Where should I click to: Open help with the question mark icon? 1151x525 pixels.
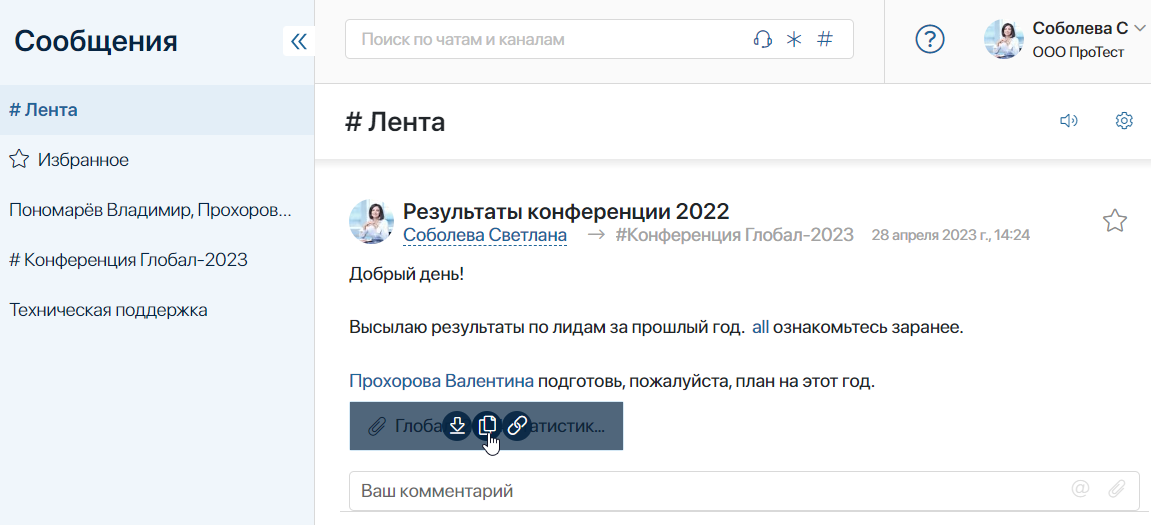click(x=930, y=39)
